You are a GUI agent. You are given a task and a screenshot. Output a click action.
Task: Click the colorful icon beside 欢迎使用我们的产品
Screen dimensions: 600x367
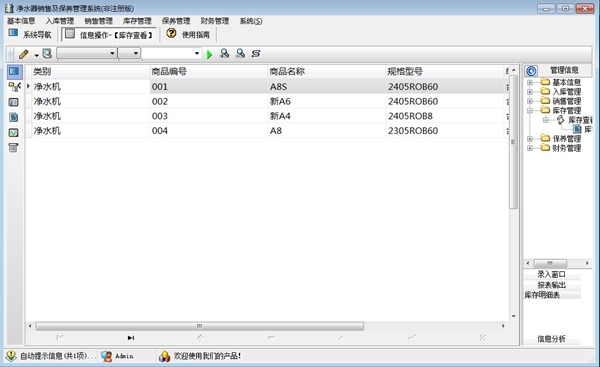164,356
